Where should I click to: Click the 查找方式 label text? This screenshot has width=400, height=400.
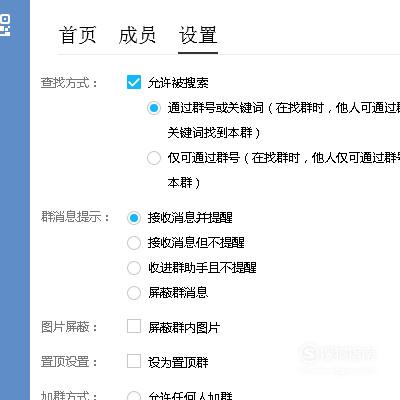tap(69, 83)
